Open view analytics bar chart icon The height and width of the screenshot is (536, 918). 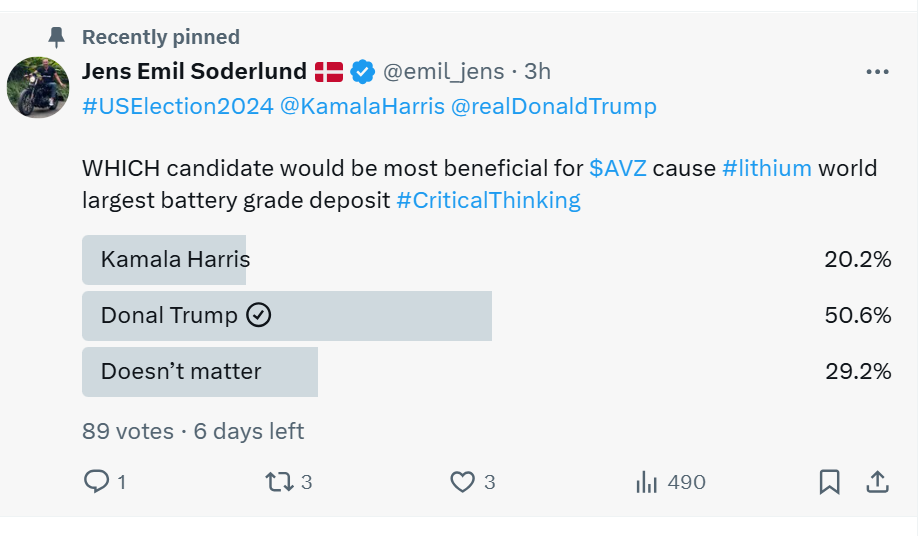(647, 482)
